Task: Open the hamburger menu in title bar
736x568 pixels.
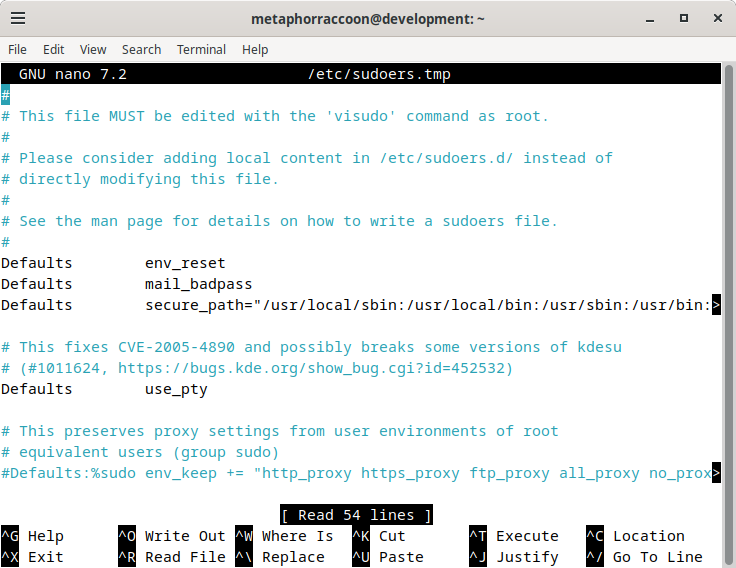Action: 18,18
